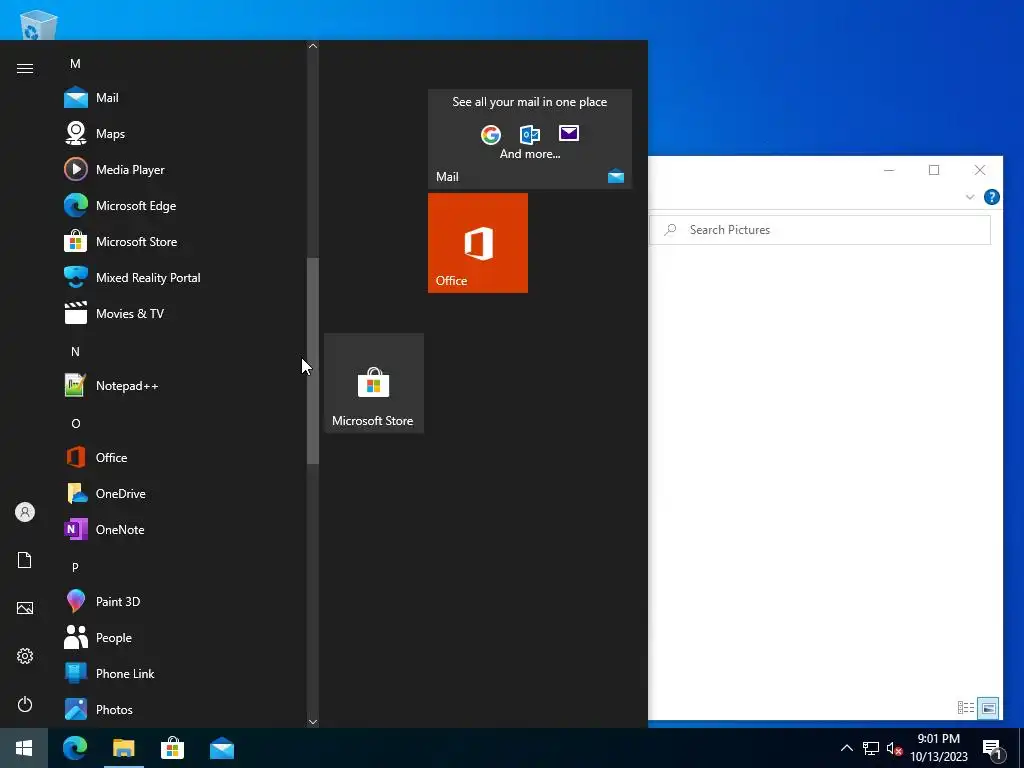Open Microsoft Store in the app list
Screen dimensions: 1024x768
[182, 242]
